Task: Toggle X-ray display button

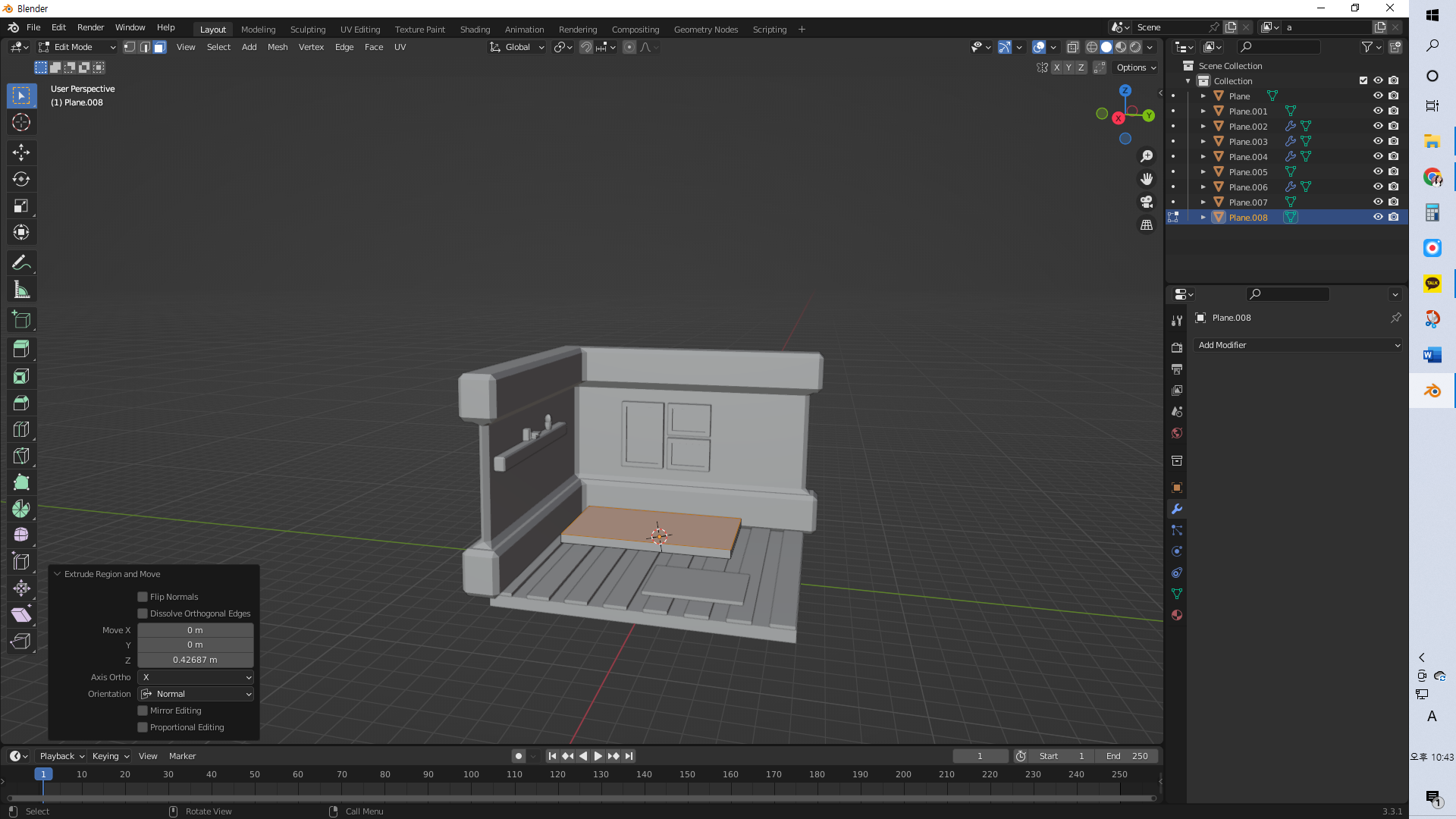Action: pos(1072,47)
